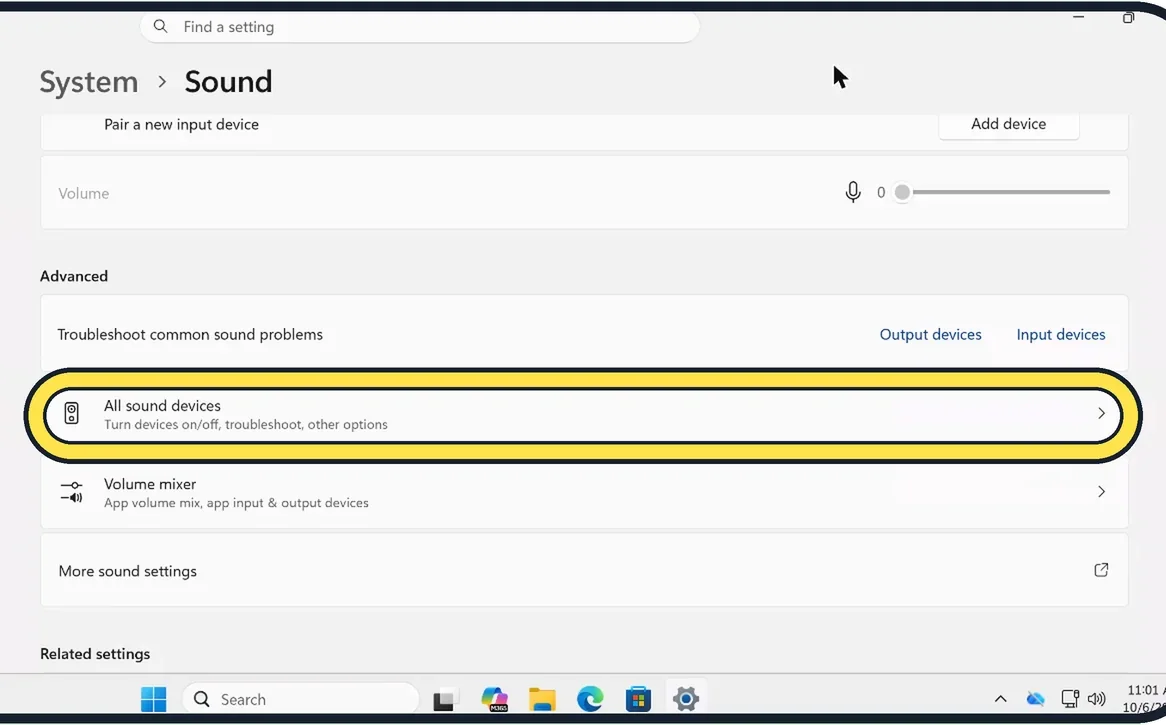This screenshot has height=725, width=1166.
Task: Open File Explorer from the taskbar
Action: pyautogui.click(x=542, y=699)
